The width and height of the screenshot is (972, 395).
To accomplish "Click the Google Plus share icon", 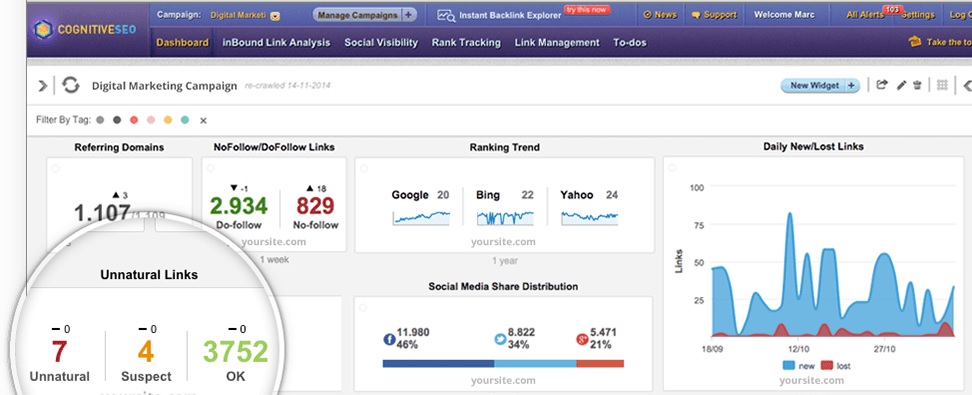I will [x=581, y=339].
